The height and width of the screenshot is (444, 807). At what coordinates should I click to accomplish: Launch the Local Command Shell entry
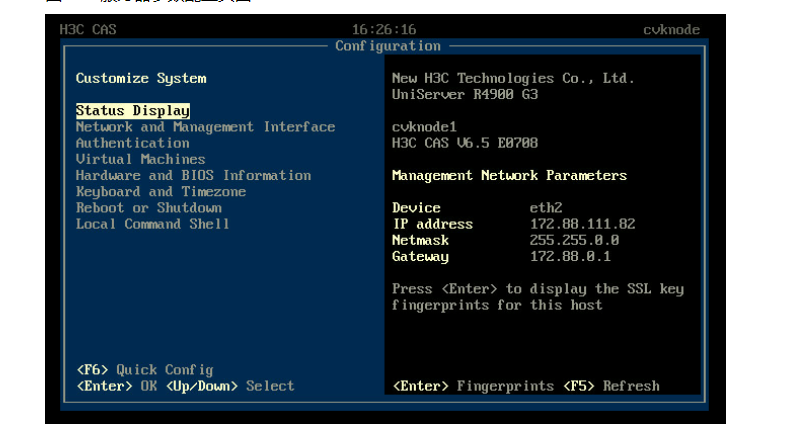(153, 224)
